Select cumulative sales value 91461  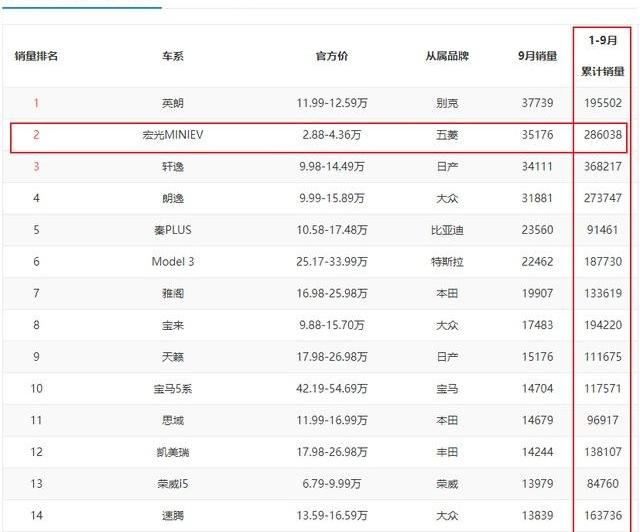coord(603,230)
